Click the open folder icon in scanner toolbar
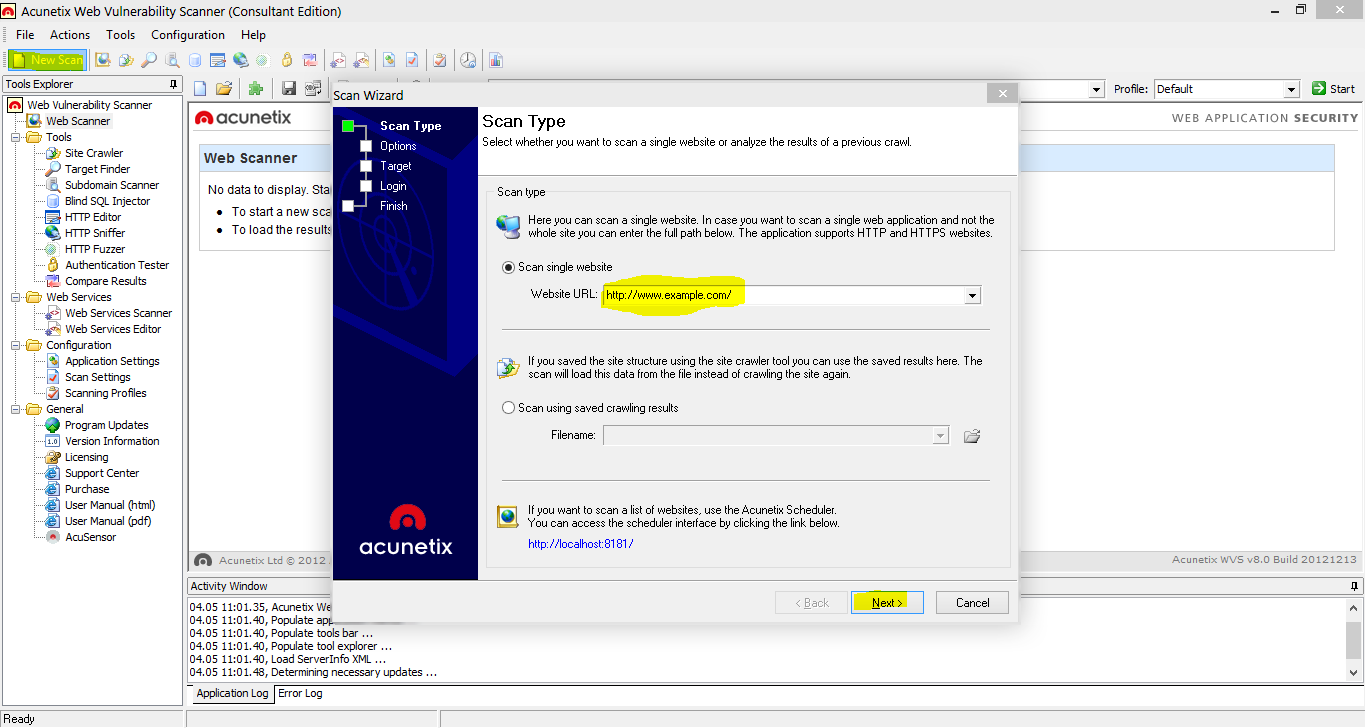1365x728 pixels. click(x=224, y=89)
